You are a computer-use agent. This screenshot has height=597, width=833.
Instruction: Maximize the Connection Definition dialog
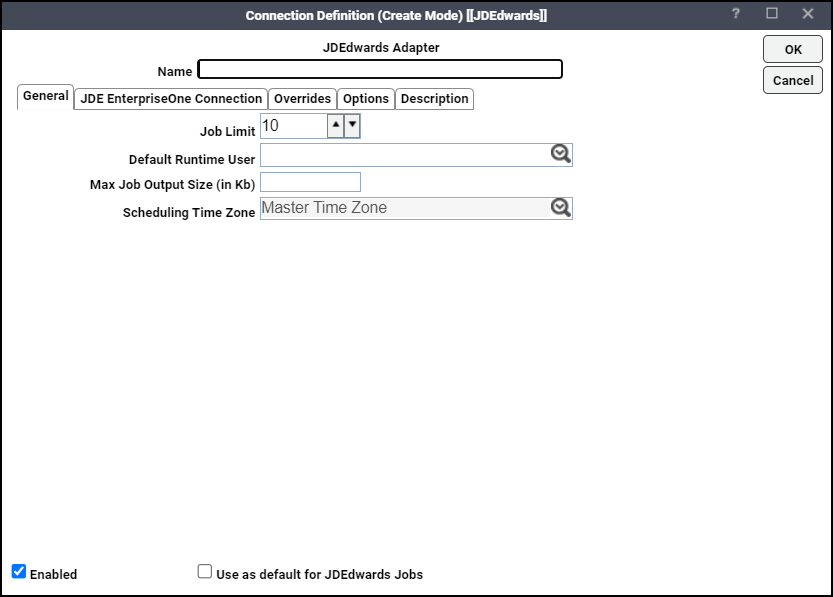coord(772,13)
